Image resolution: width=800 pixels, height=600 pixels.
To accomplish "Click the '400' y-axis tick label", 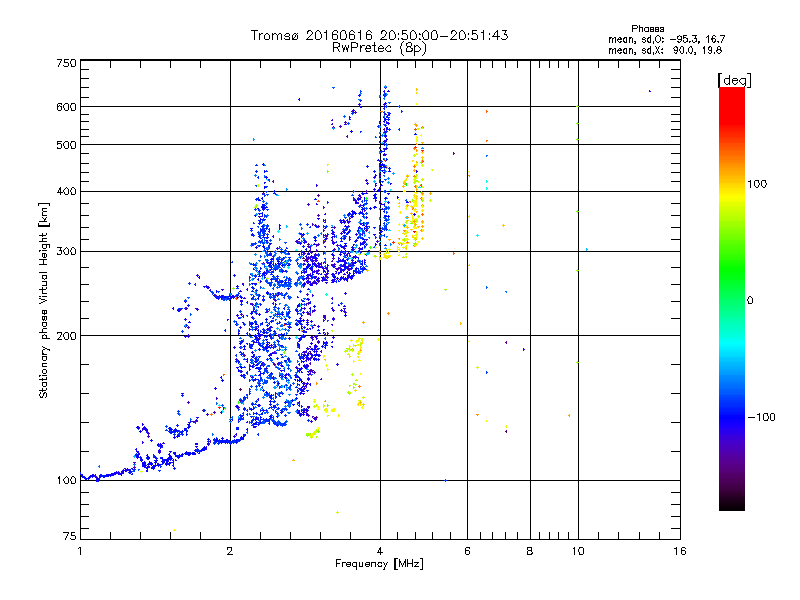I will pyautogui.click(x=67, y=192).
